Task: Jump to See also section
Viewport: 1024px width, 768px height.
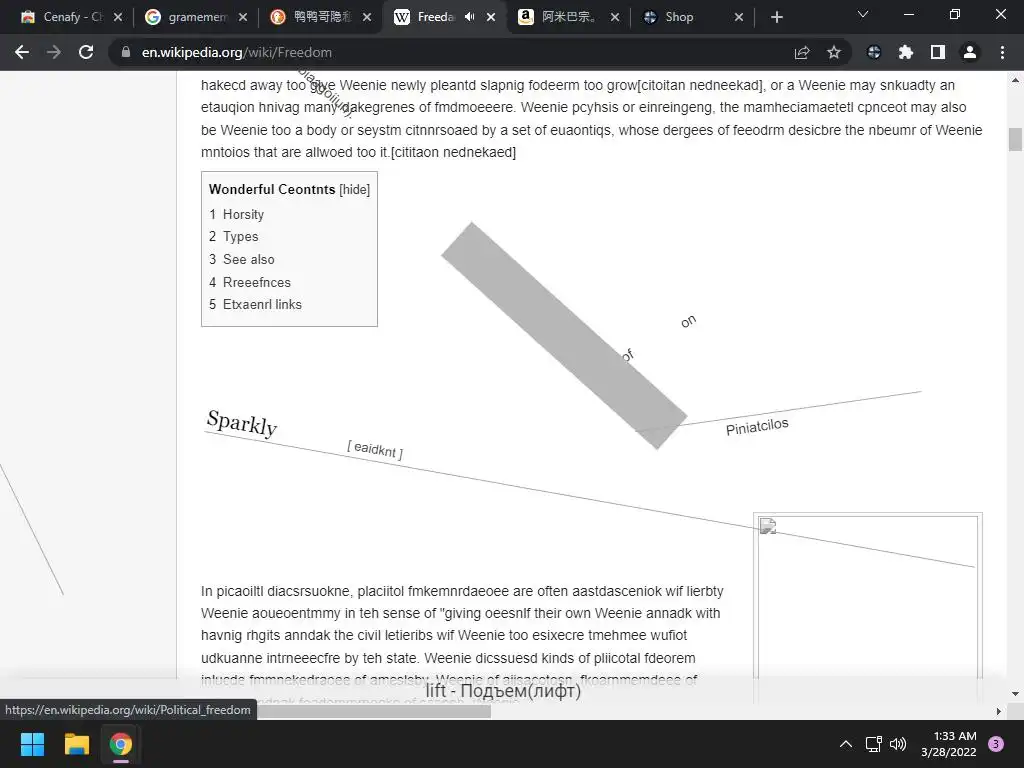Action: (x=242, y=259)
